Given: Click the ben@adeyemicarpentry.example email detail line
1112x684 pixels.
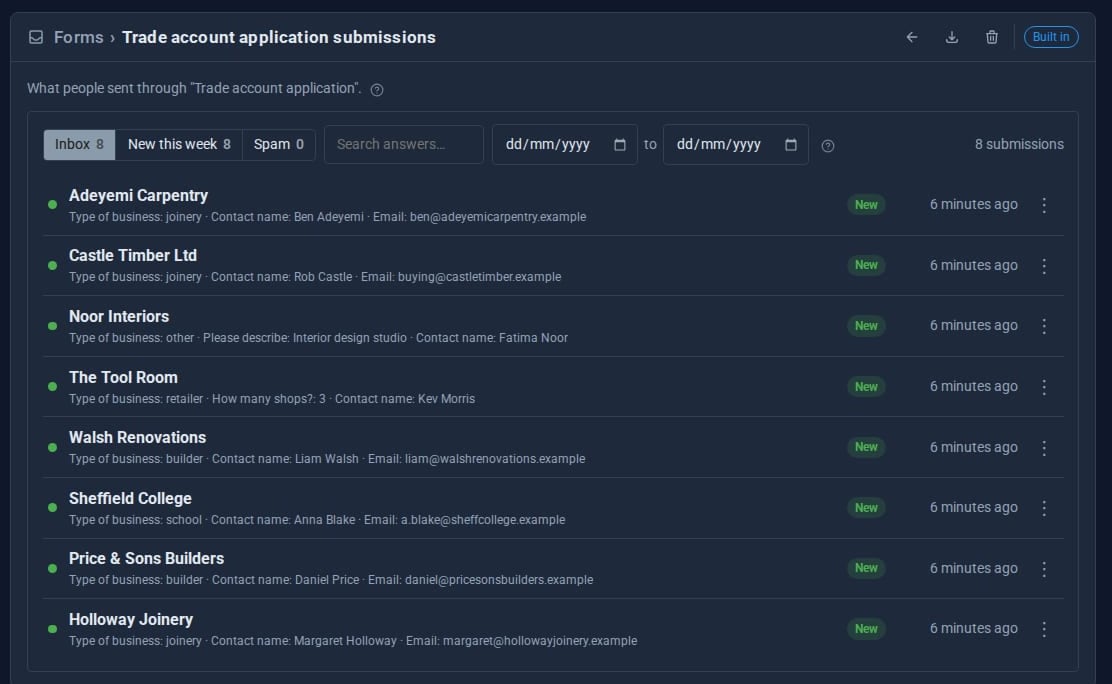Looking at the screenshot, I should [x=328, y=217].
